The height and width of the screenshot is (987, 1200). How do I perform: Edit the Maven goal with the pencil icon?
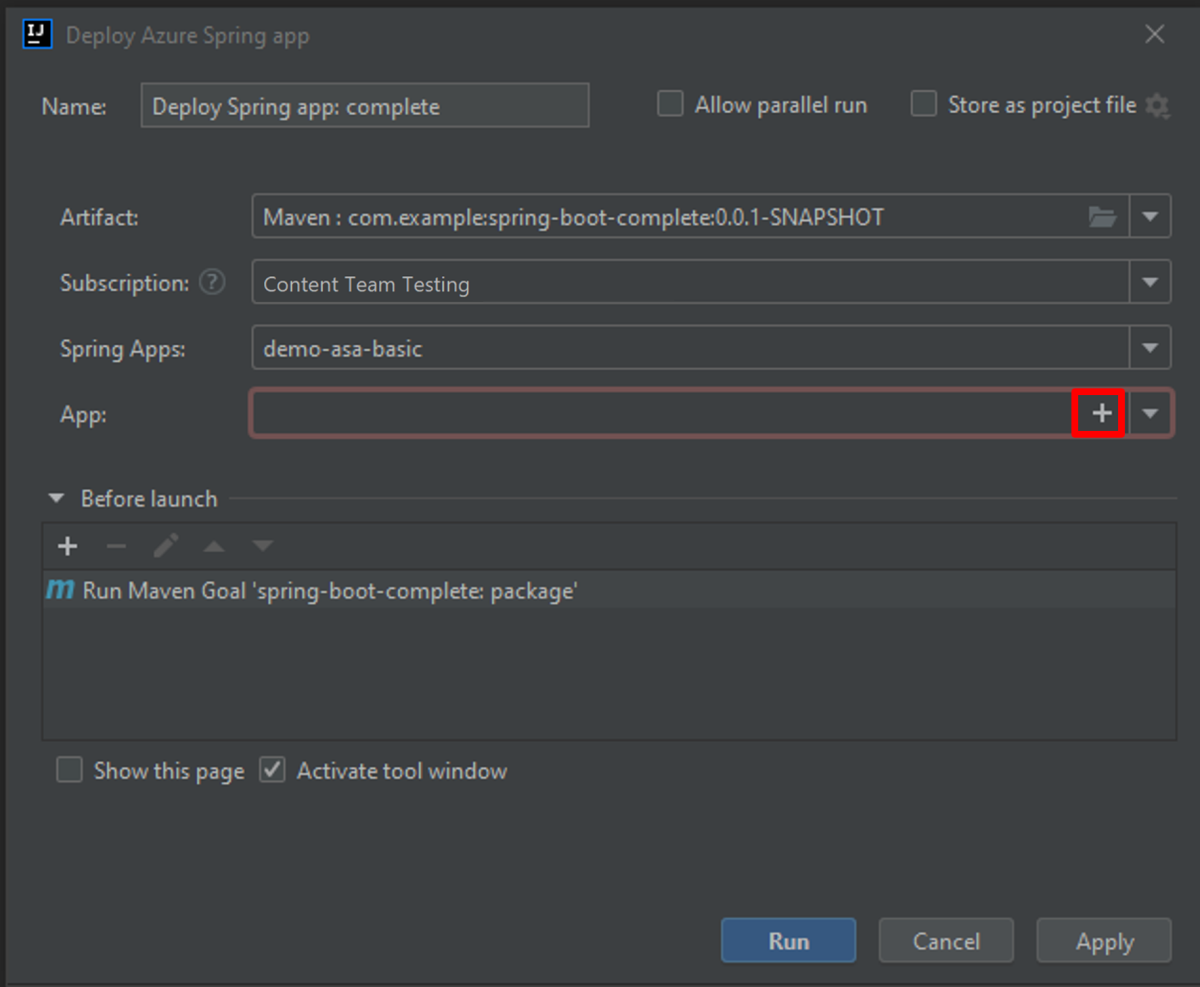166,546
